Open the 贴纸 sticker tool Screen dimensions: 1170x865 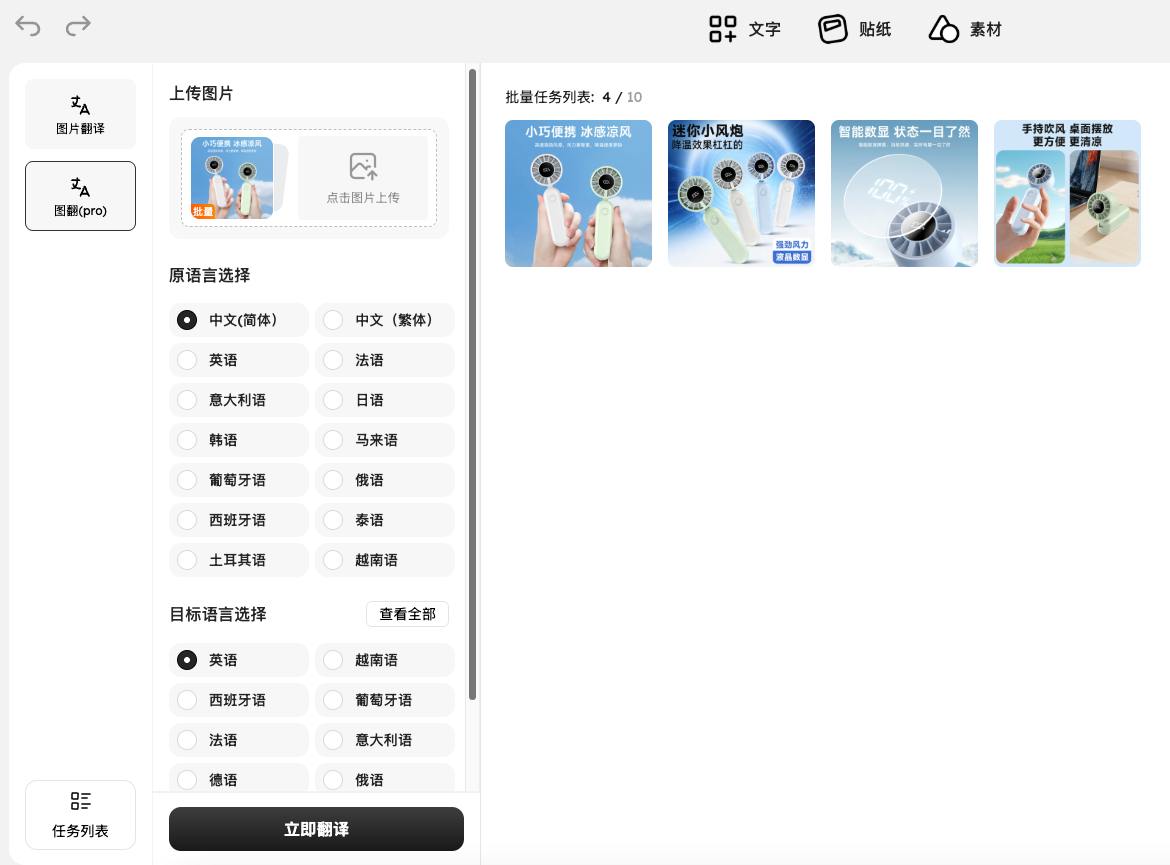(854, 29)
